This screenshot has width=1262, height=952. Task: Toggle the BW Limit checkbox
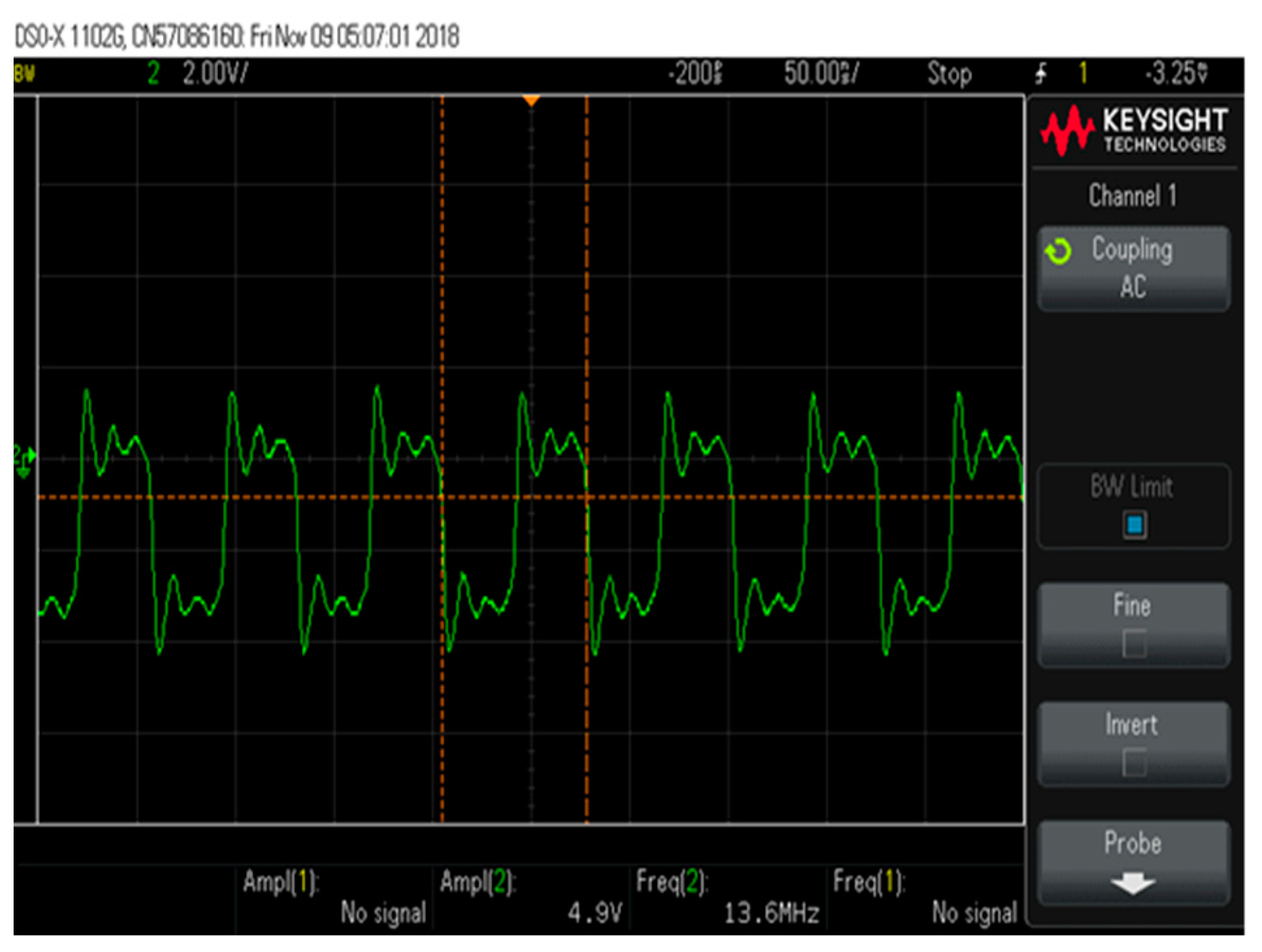pos(1134,524)
